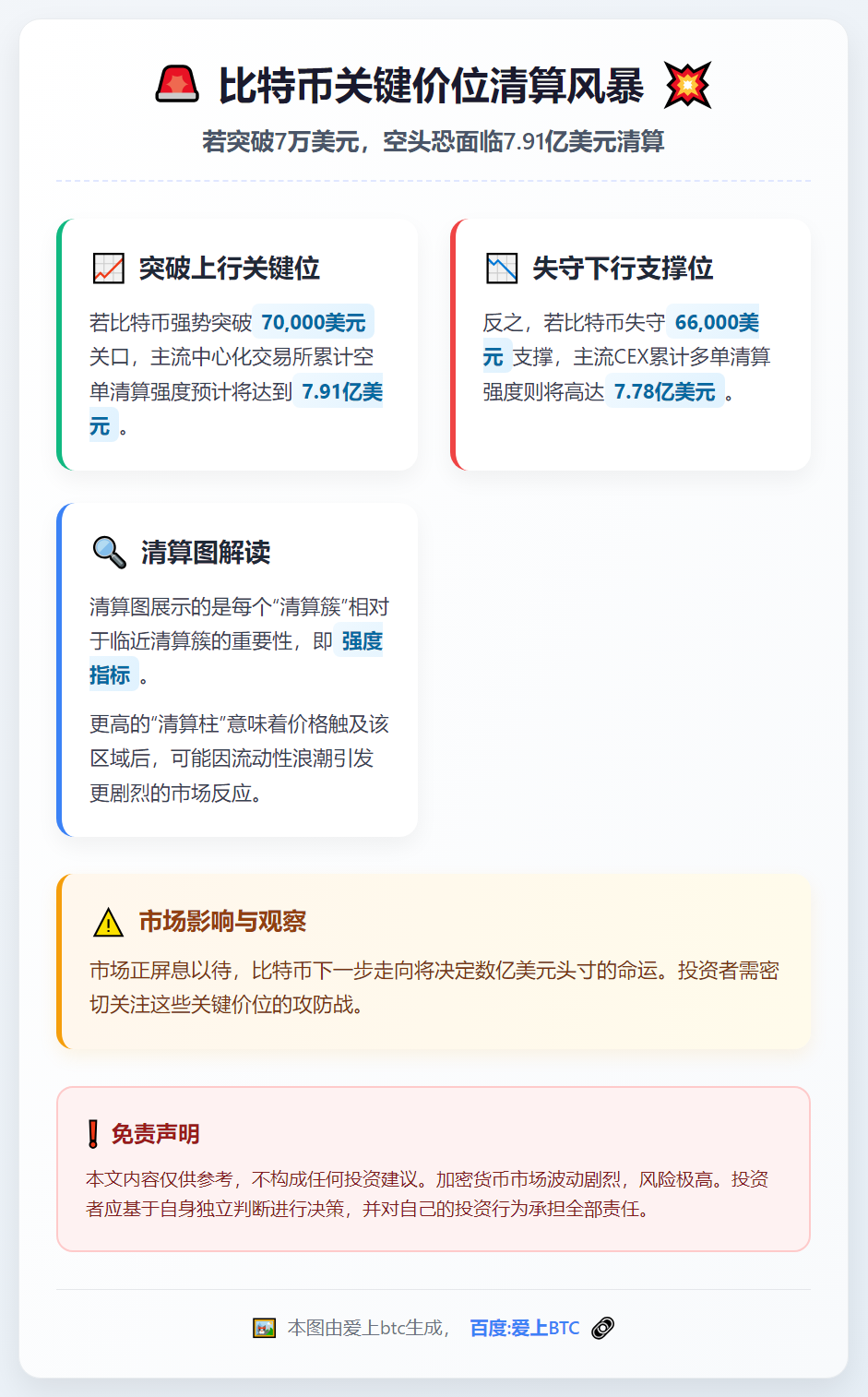Open the 百度:爱上BTC link
The image size is (868, 1397).
click(x=525, y=1328)
